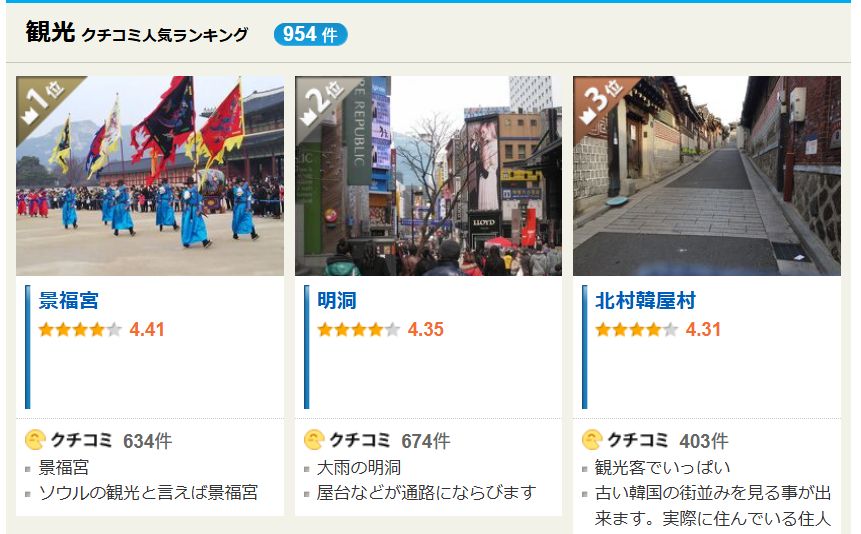Click the クチコミ face icon beside 674件
861x534 pixels.
(x=314, y=440)
